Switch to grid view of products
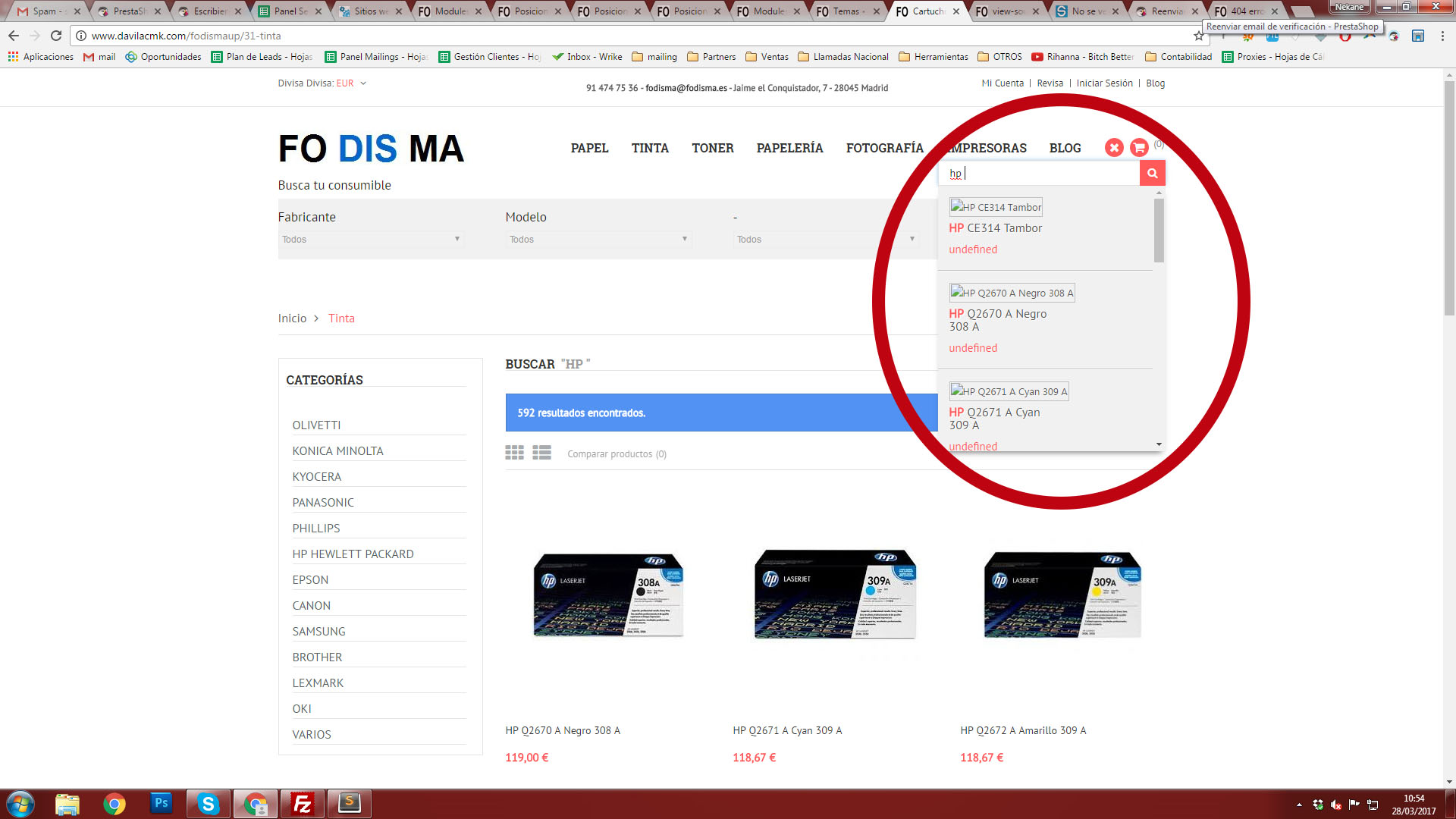 tap(515, 453)
